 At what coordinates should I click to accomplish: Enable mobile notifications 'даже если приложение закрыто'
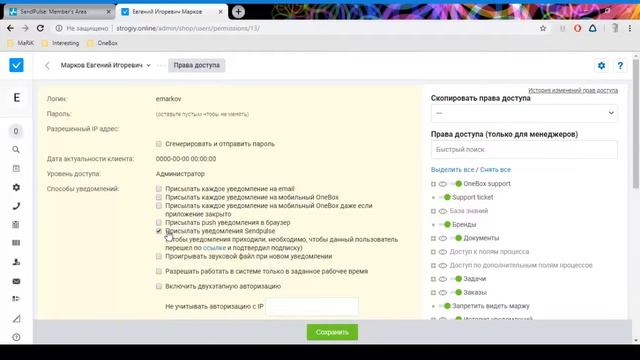tap(159, 206)
